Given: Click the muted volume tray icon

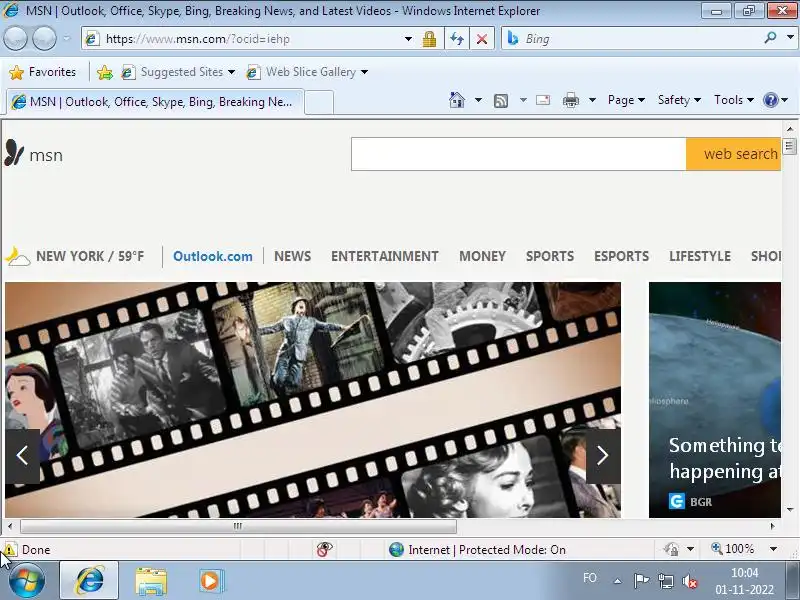Looking at the screenshot, I should click(690, 581).
